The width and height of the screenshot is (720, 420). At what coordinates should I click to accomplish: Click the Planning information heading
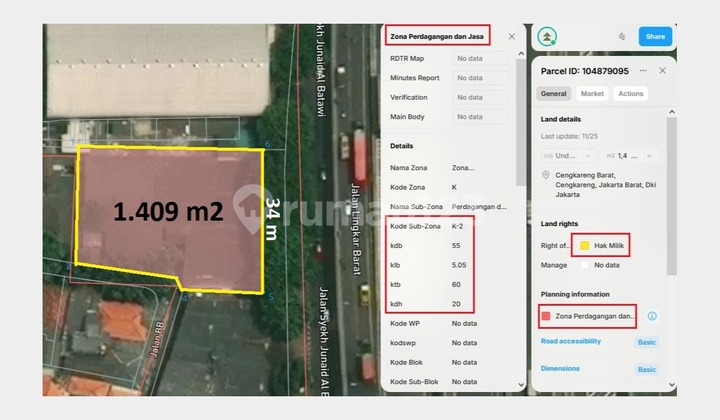coord(575,294)
